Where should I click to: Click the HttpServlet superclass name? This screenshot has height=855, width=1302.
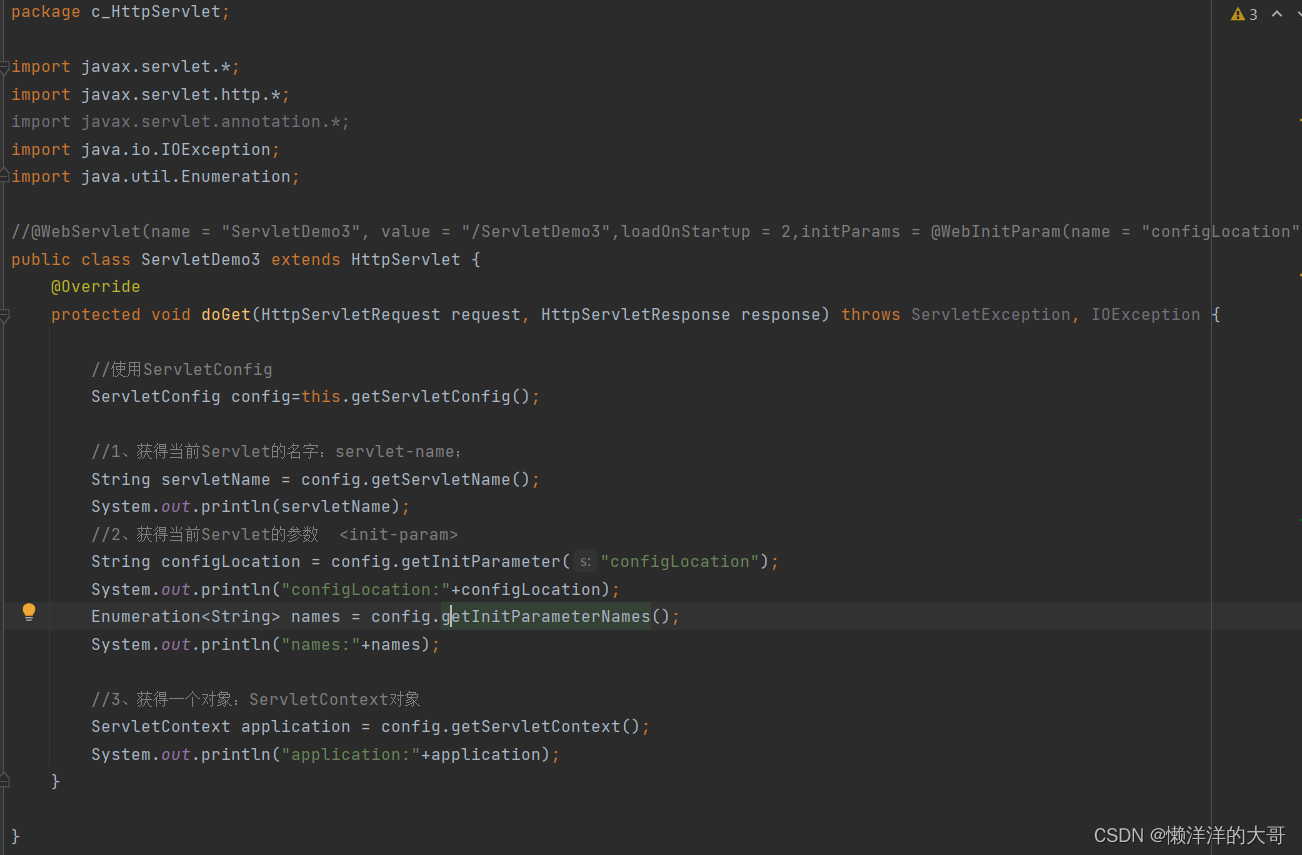(406, 259)
